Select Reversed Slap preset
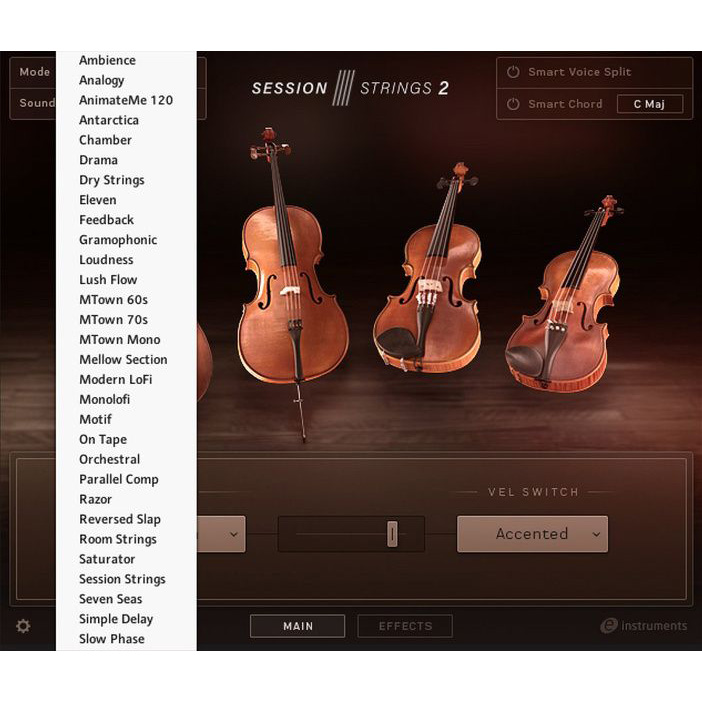Viewport: 702px width, 702px height. coord(120,519)
